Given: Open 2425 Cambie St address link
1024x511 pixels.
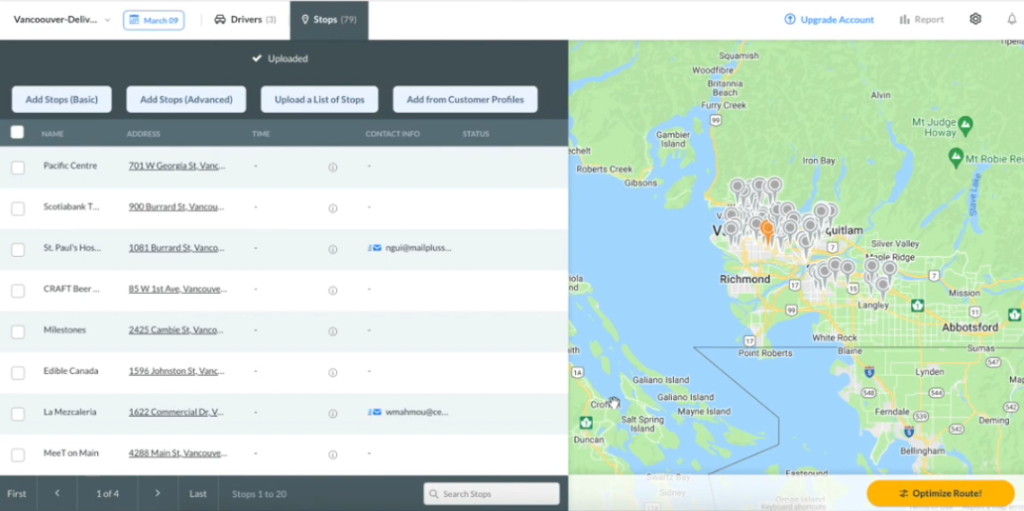Looking at the screenshot, I should (x=176, y=330).
